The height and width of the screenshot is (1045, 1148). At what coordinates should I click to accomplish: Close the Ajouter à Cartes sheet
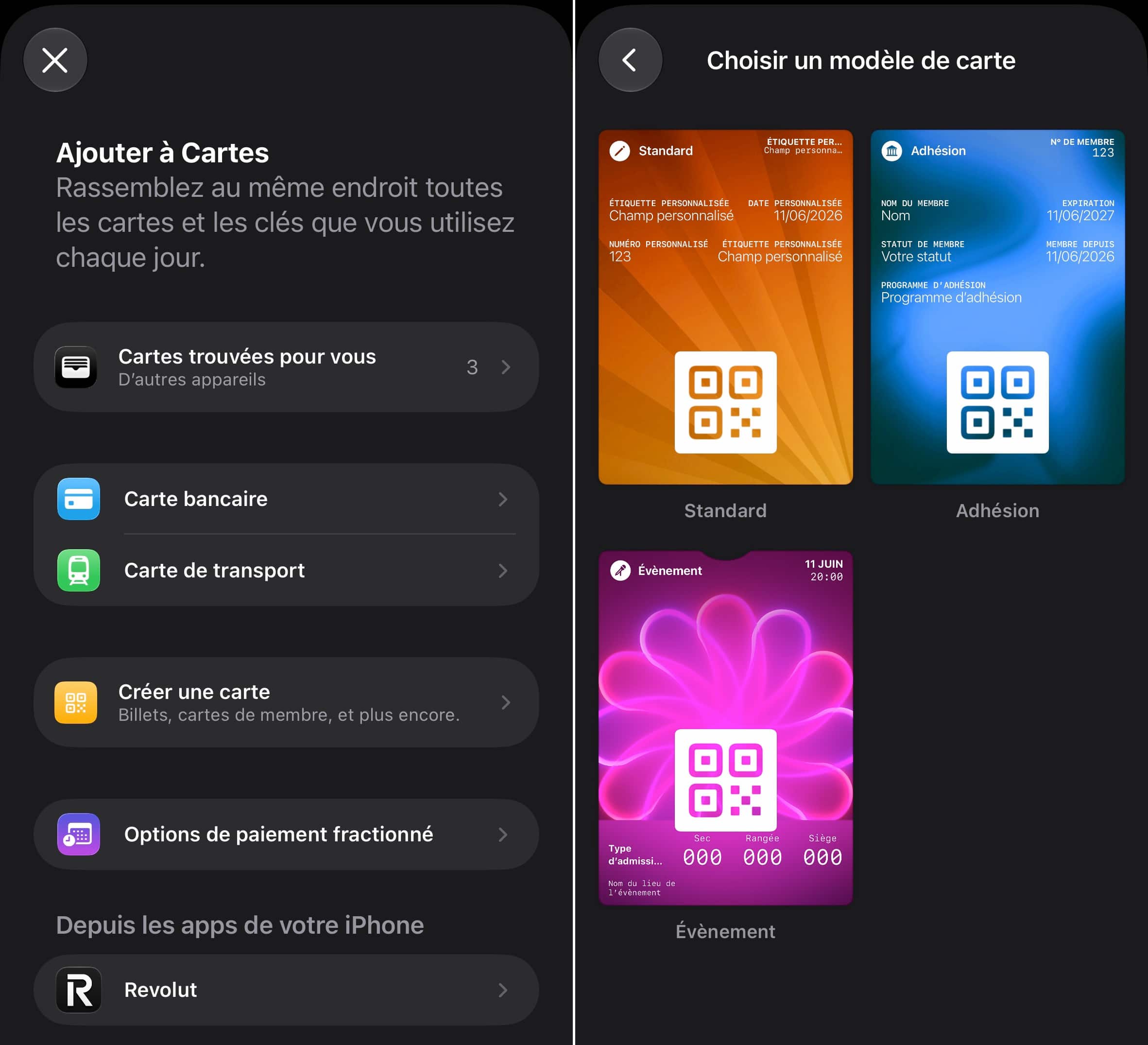(x=55, y=60)
